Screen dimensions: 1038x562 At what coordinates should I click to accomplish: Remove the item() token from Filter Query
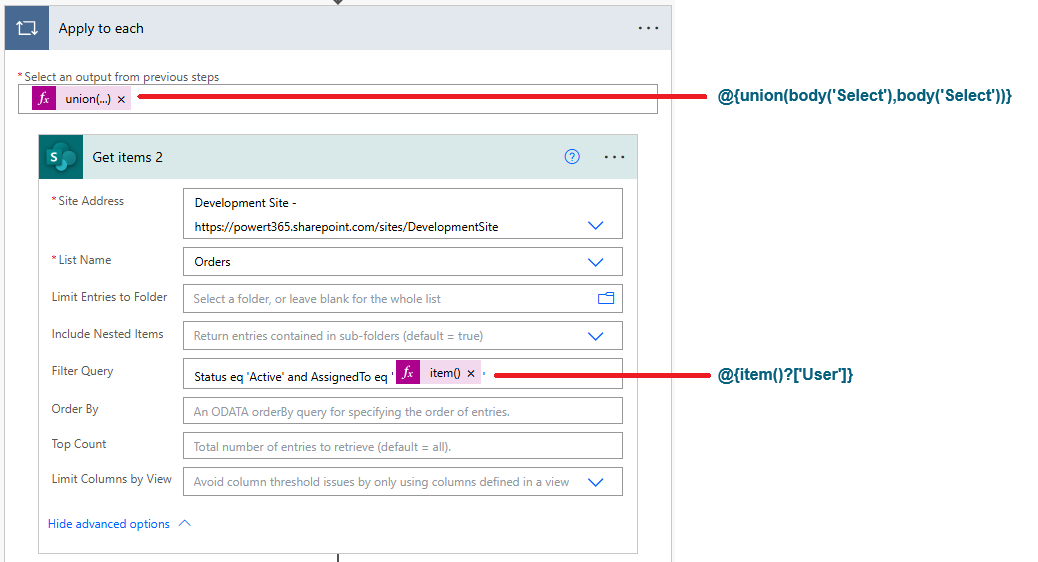click(471, 373)
